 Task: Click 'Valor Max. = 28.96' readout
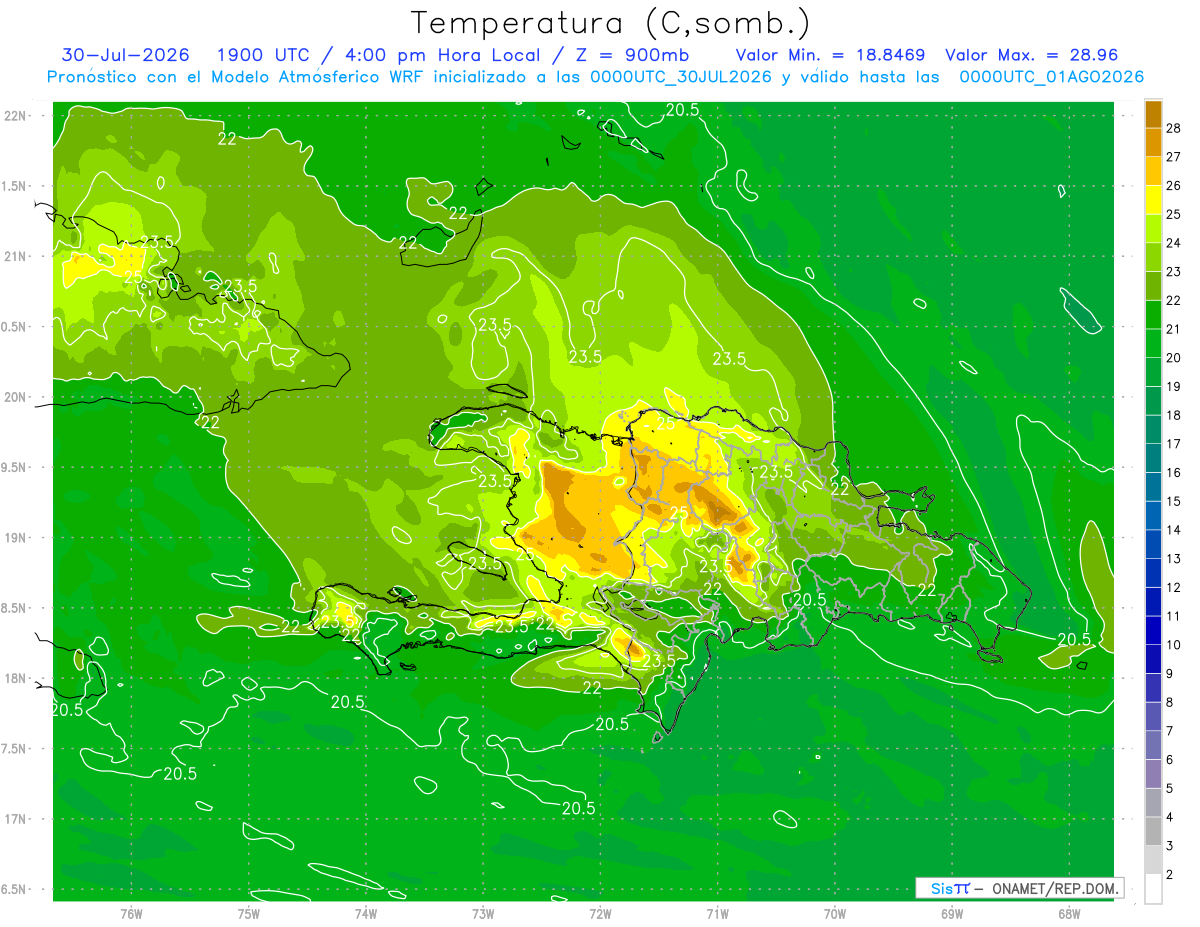[1031, 55]
